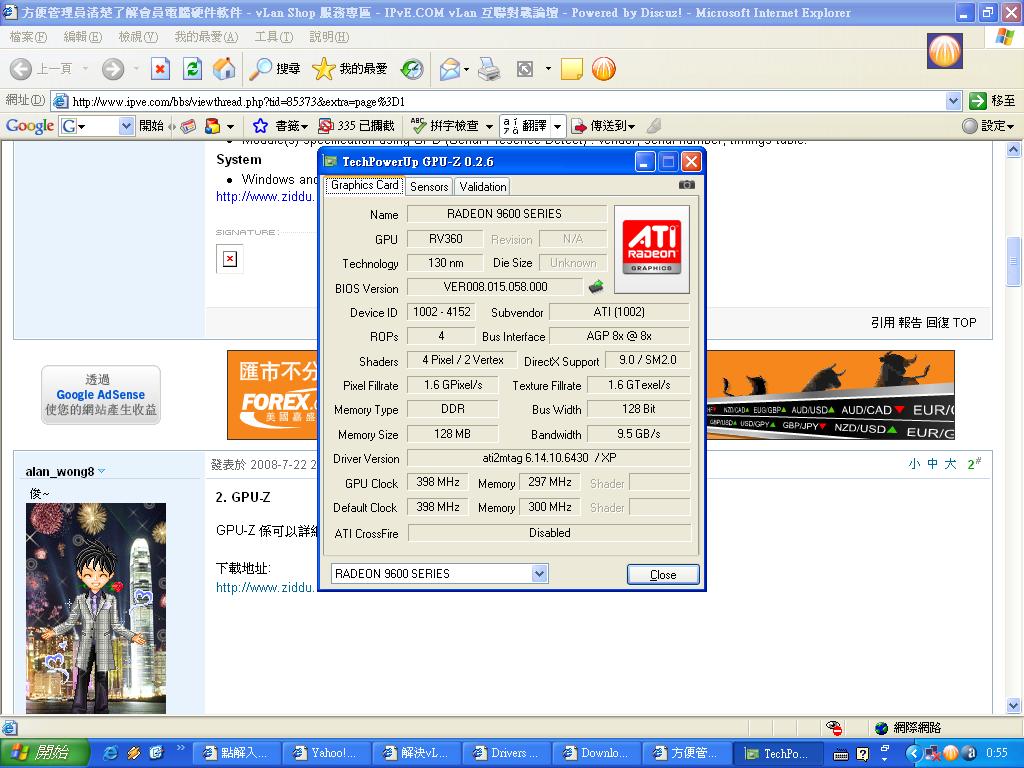Open the graphics card selection dropdown
Image resolution: width=1024 pixels, height=768 pixels.
[x=539, y=573]
